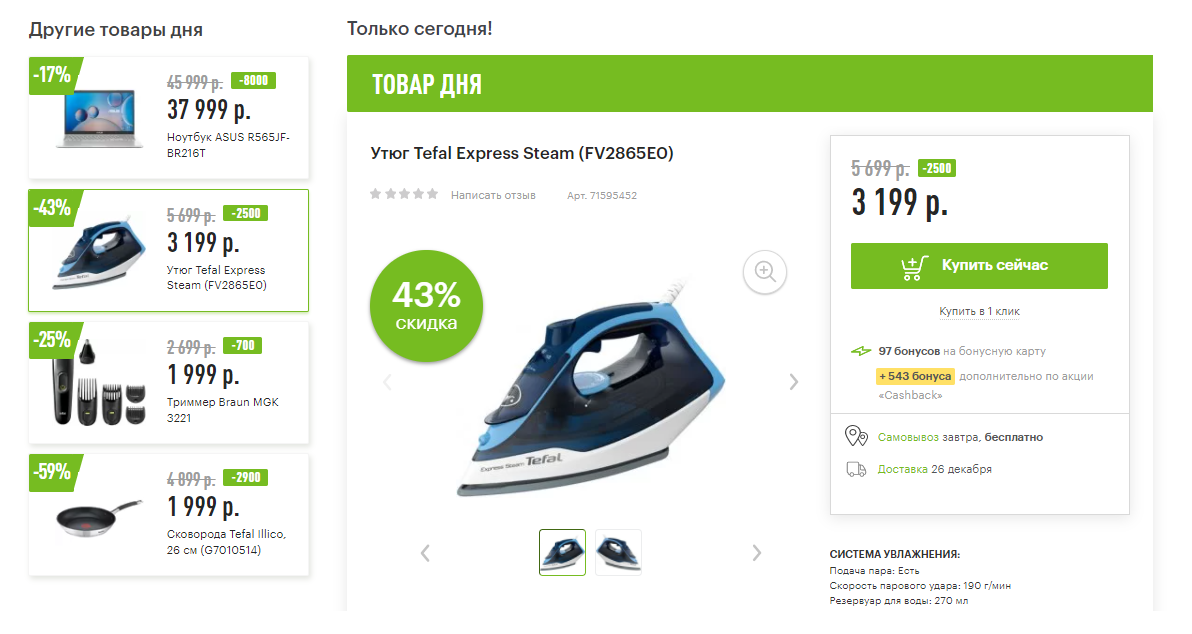This screenshot has height=634, width=1192.
Task: Open the Tefal Illico frying pan deal
Action: pyautogui.click(x=168, y=515)
